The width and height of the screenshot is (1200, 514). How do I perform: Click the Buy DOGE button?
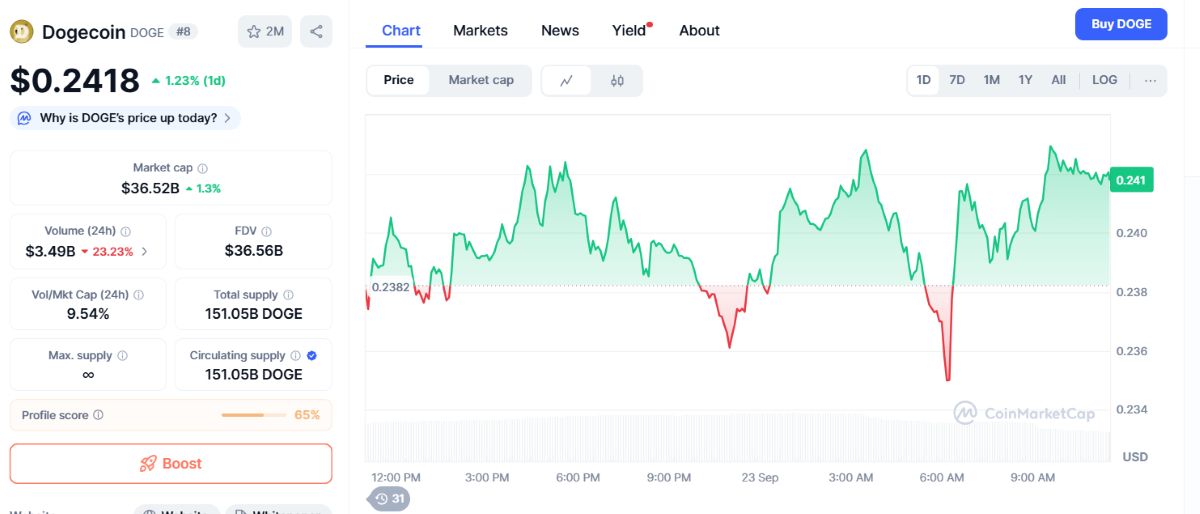click(x=1121, y=24)
